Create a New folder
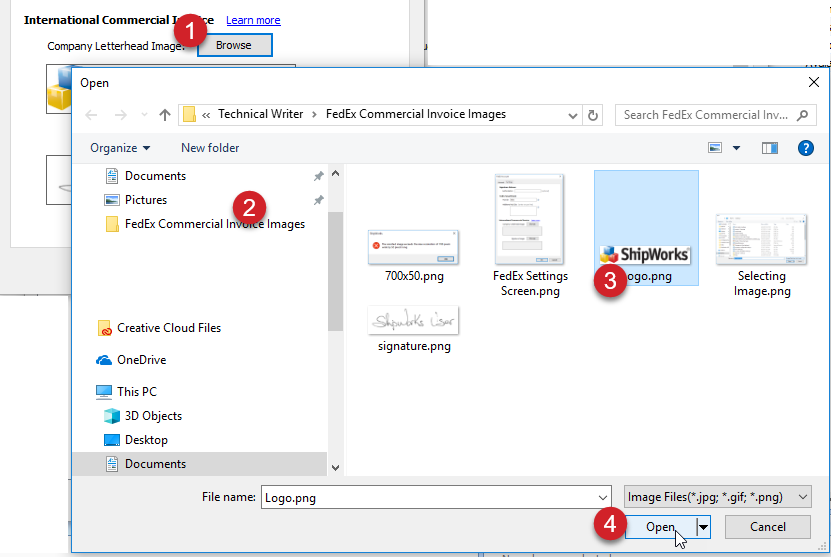 pos(210,148)
